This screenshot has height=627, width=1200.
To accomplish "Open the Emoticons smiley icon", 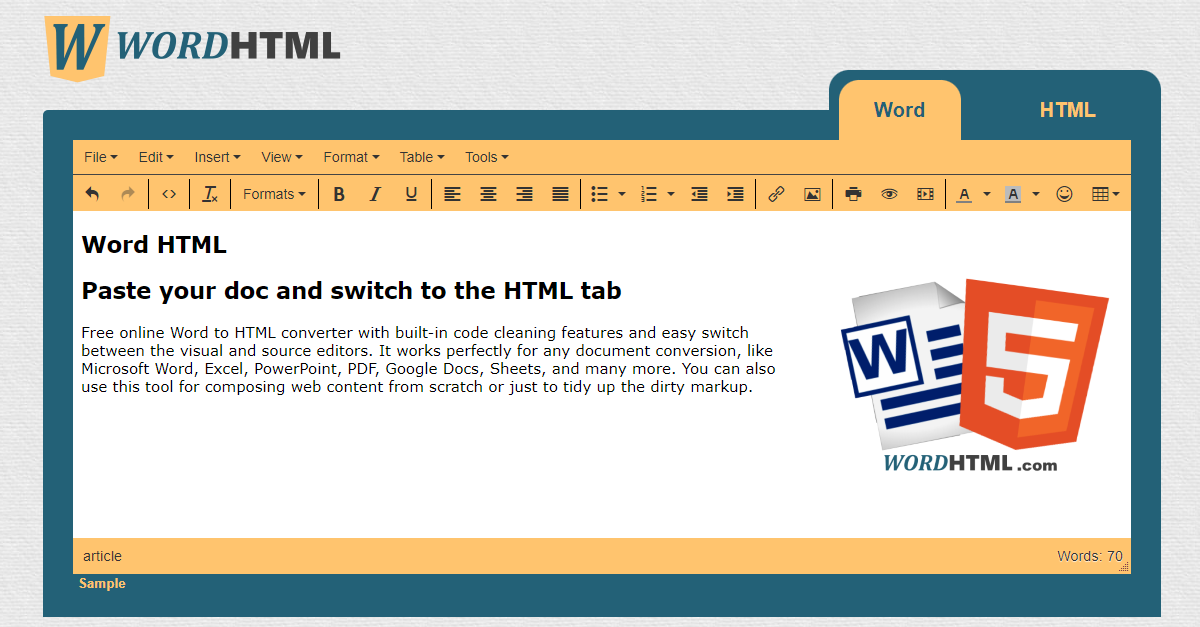I will [1064, 194].
